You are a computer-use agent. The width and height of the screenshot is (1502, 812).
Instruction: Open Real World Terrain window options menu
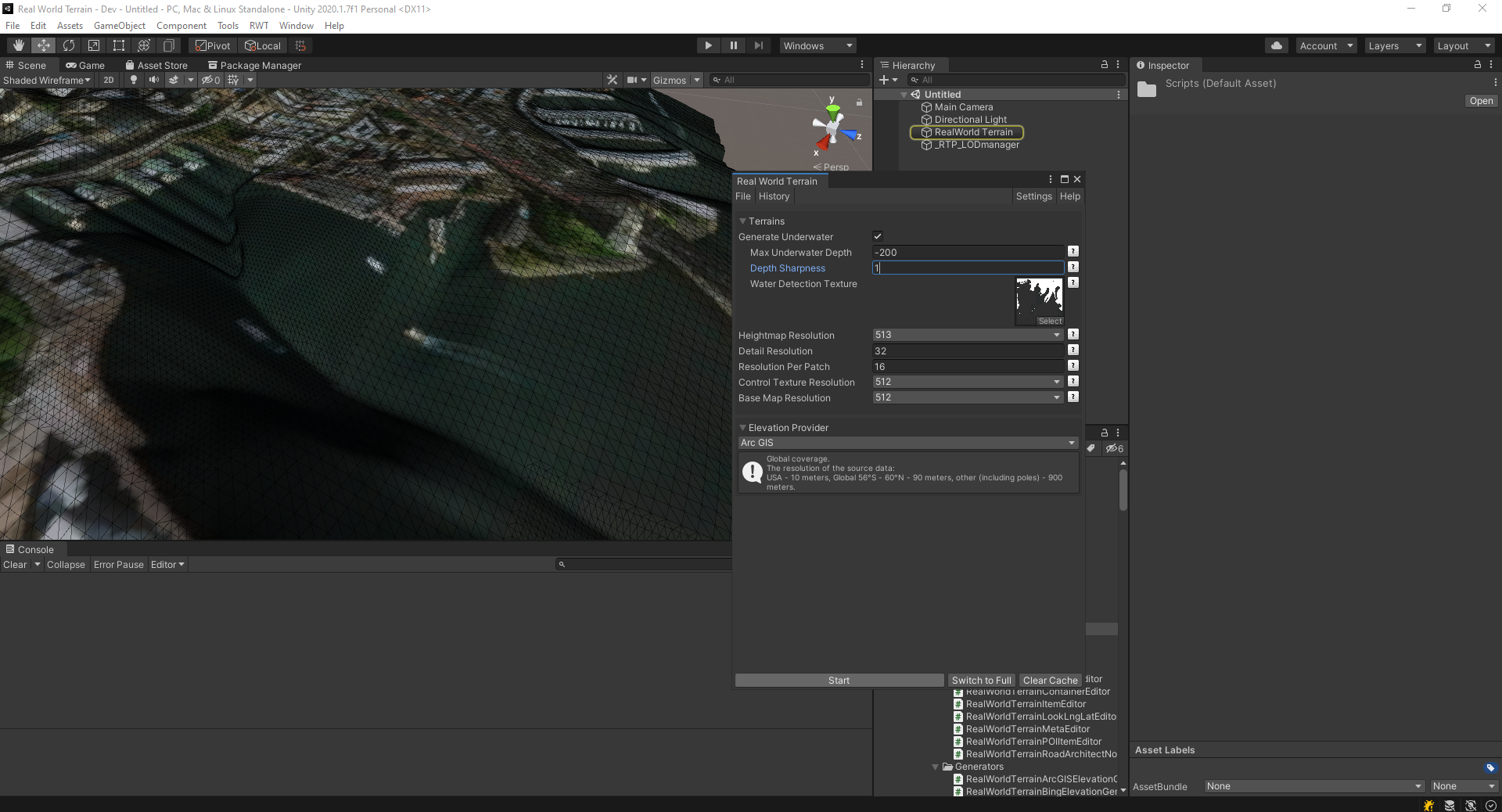click(1051, 180)
